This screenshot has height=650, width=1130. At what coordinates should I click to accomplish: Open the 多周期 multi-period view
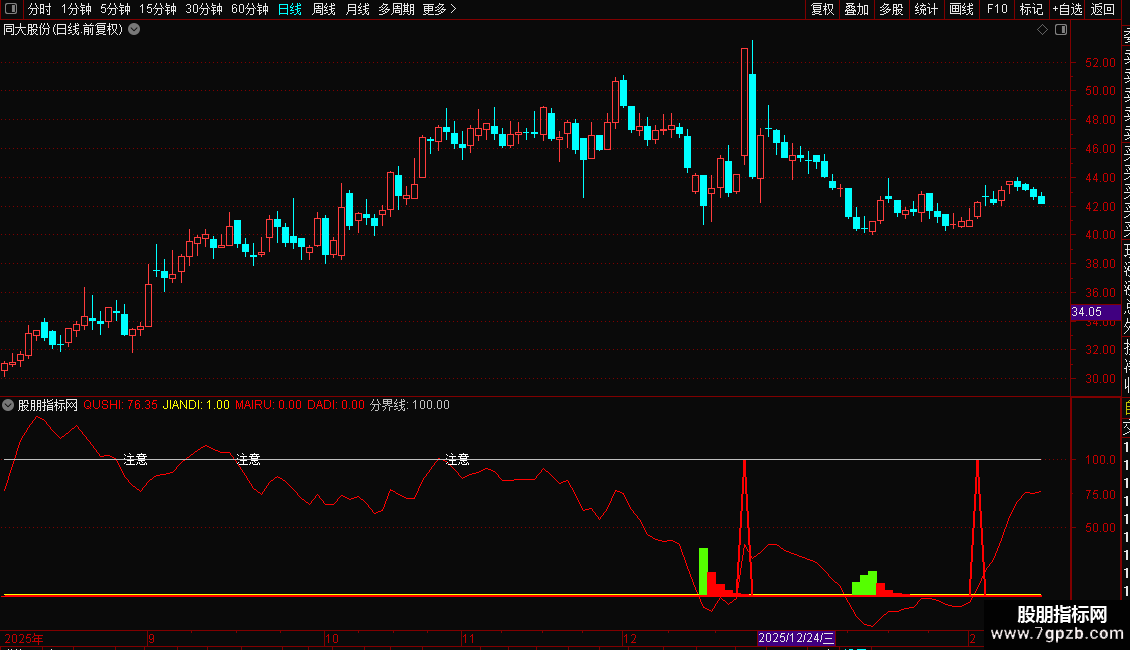(x=396, y=9)
